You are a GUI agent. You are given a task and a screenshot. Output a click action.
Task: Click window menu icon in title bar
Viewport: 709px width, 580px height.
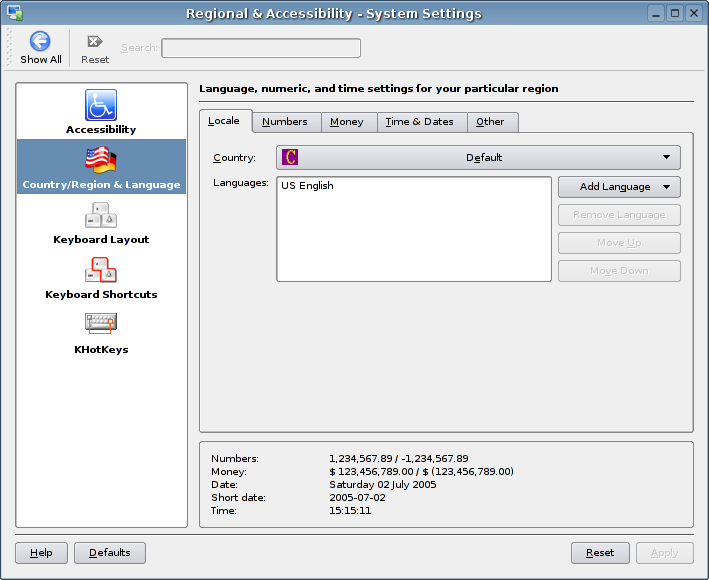[15, 13]
